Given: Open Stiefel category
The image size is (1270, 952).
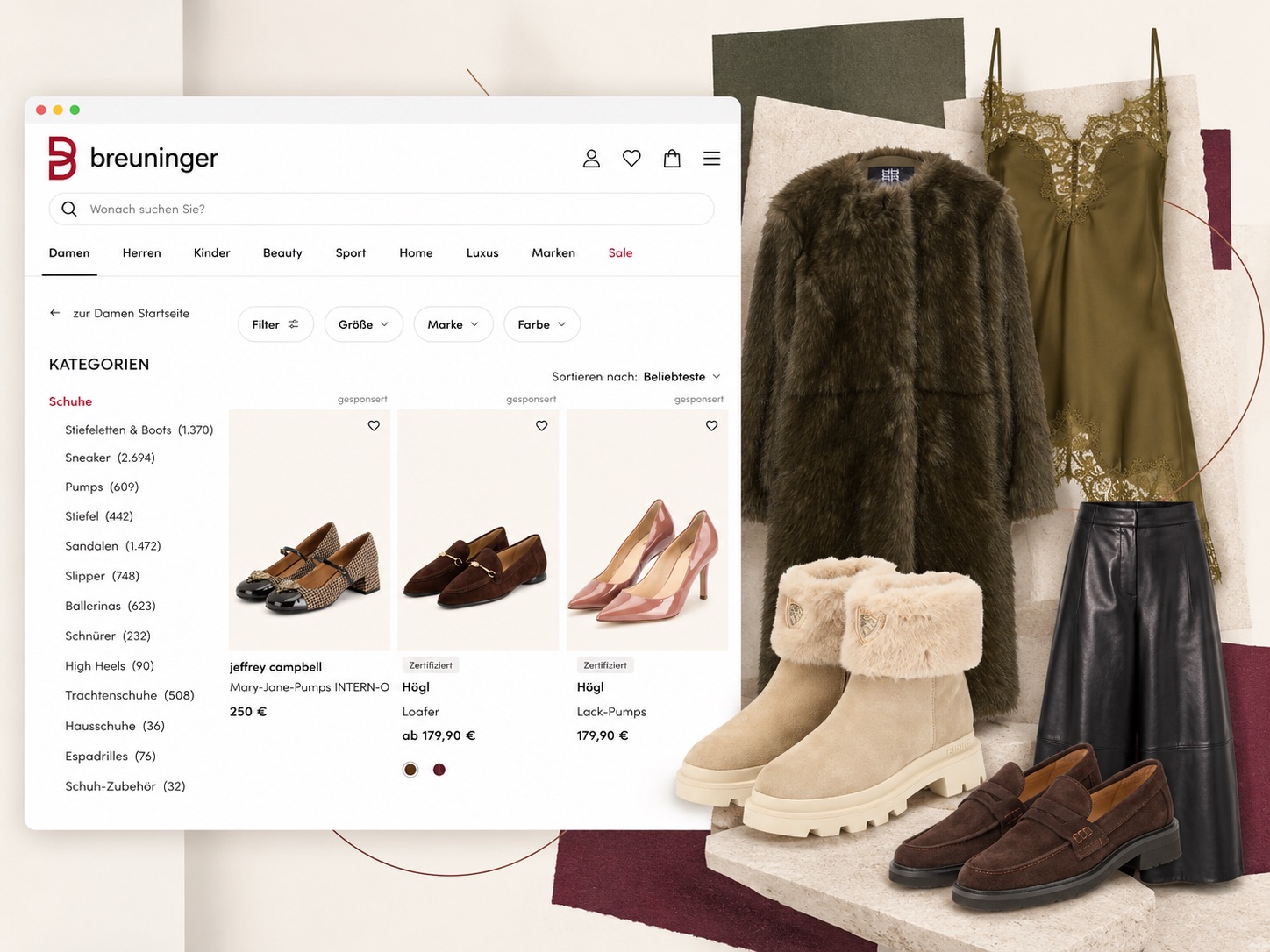Looking at the screenshot, I should 99,516.
